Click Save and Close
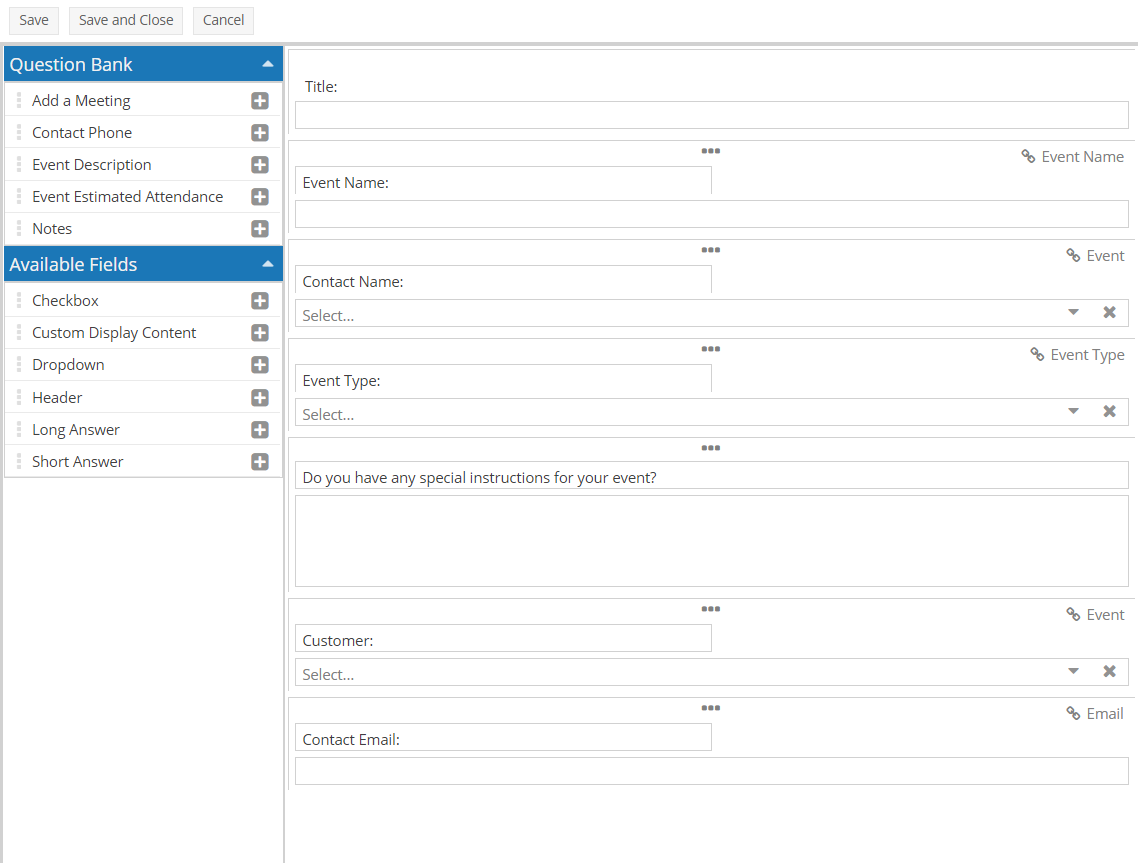 pos(126,20)
